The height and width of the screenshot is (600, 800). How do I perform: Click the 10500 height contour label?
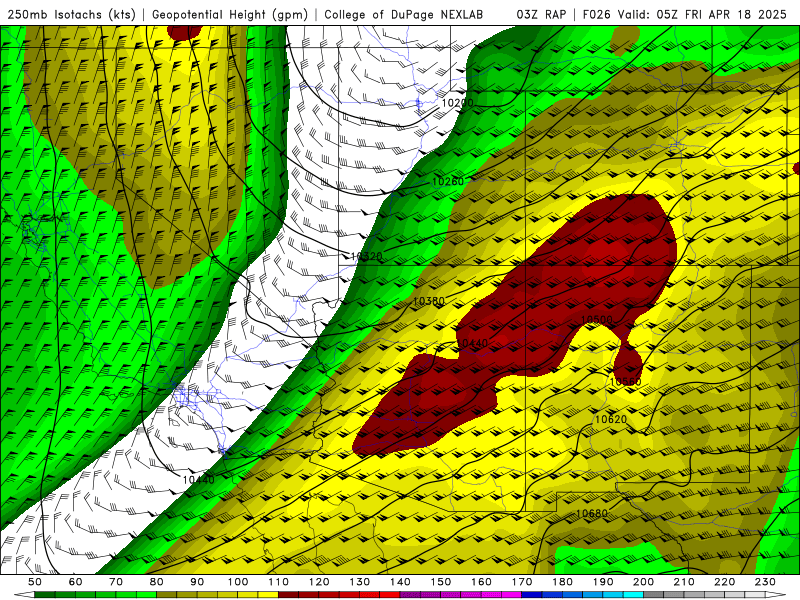[596, 320]
